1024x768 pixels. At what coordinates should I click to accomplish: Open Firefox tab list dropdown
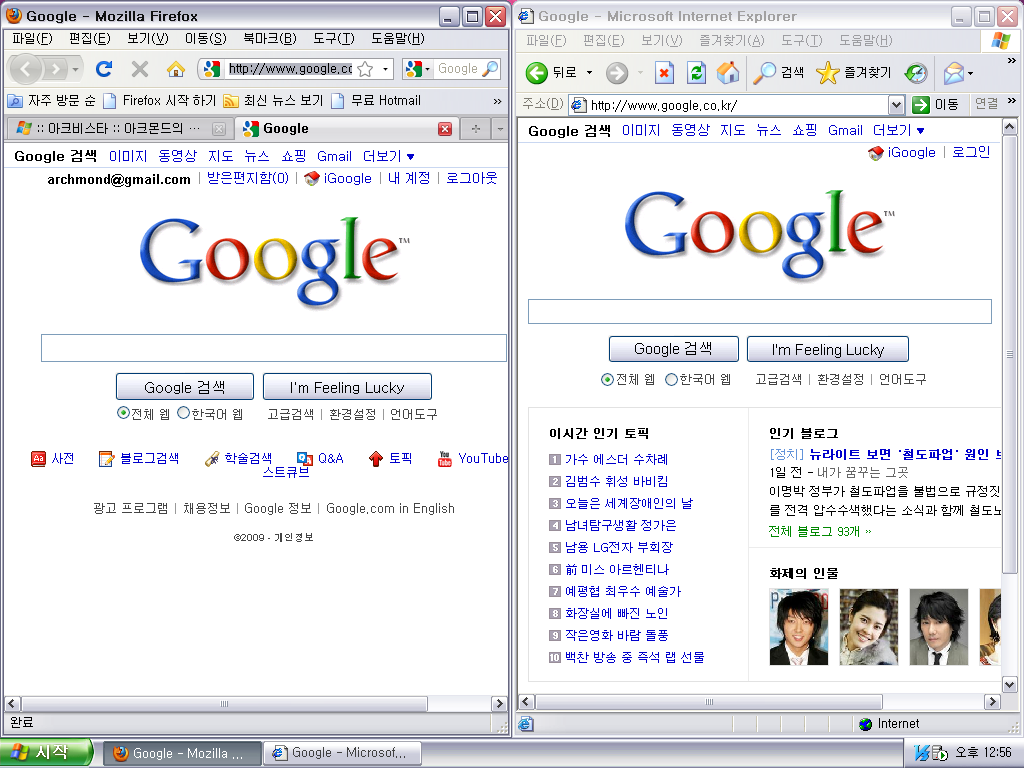pyautogui.click(x=500, y=129)
